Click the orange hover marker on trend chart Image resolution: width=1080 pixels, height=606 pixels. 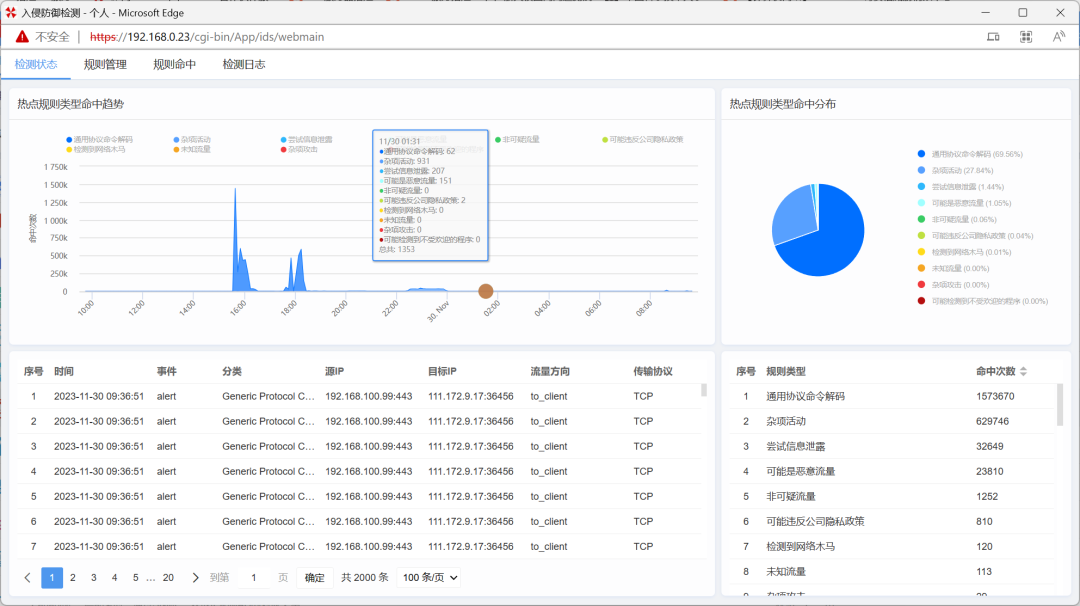coord(486,291)
